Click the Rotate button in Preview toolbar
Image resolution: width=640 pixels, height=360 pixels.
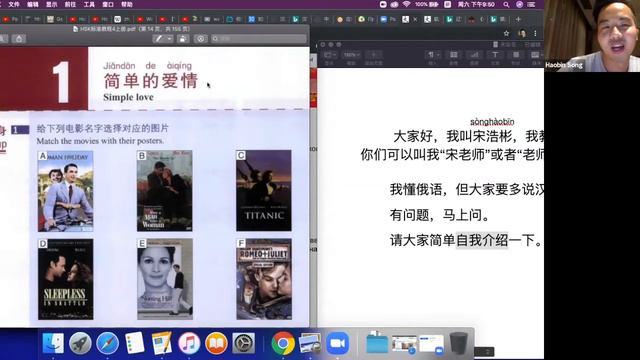[x=183, y=39]
